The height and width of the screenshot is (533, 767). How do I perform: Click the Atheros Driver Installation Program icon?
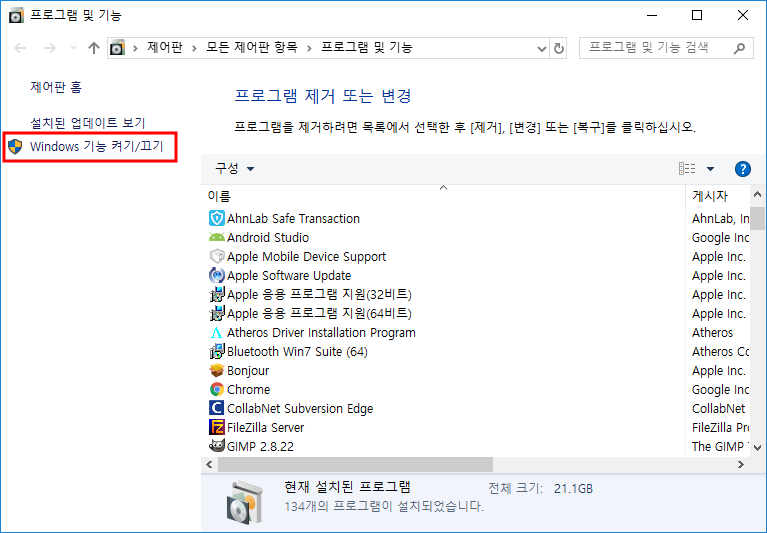point(217,333)
